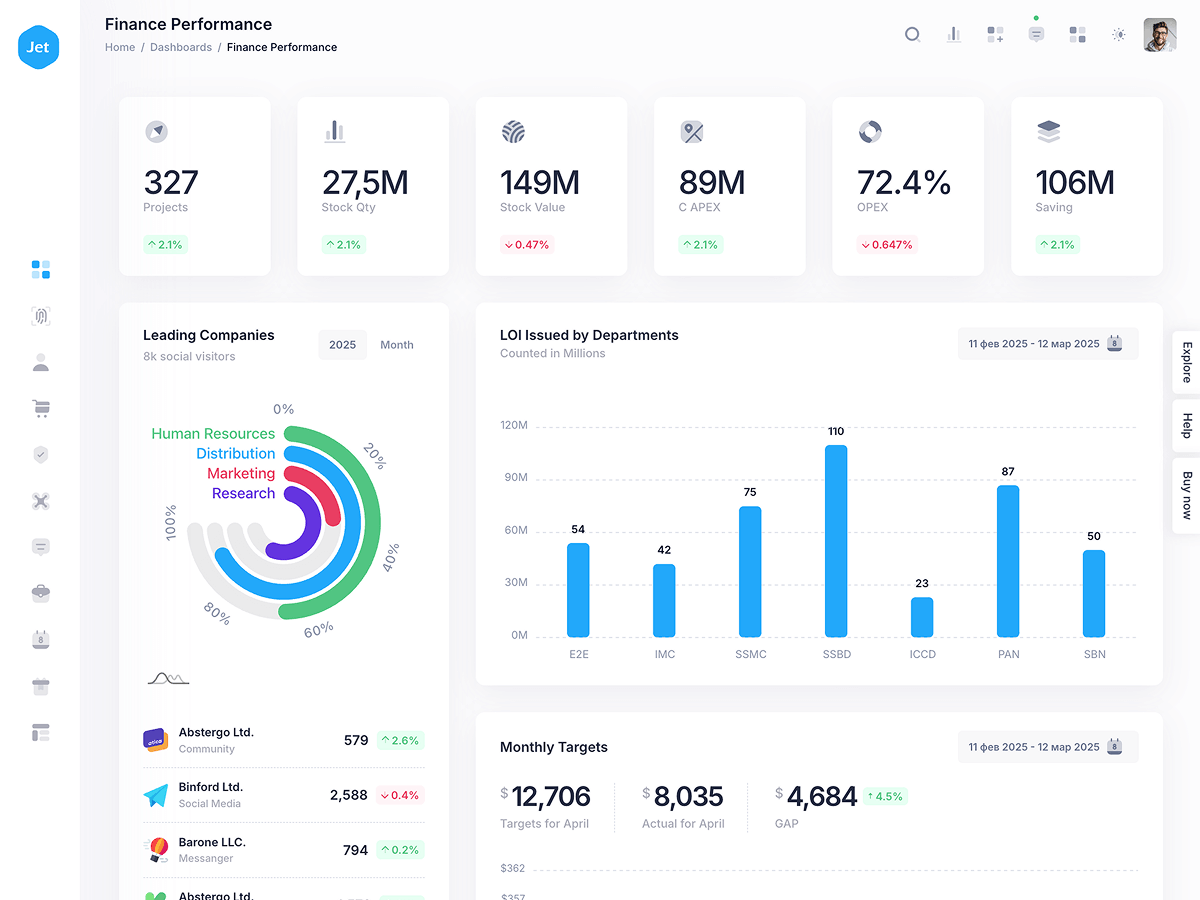Open the user profile avatar
Screen dimensions: 1200x900
tap(1160, 34)
